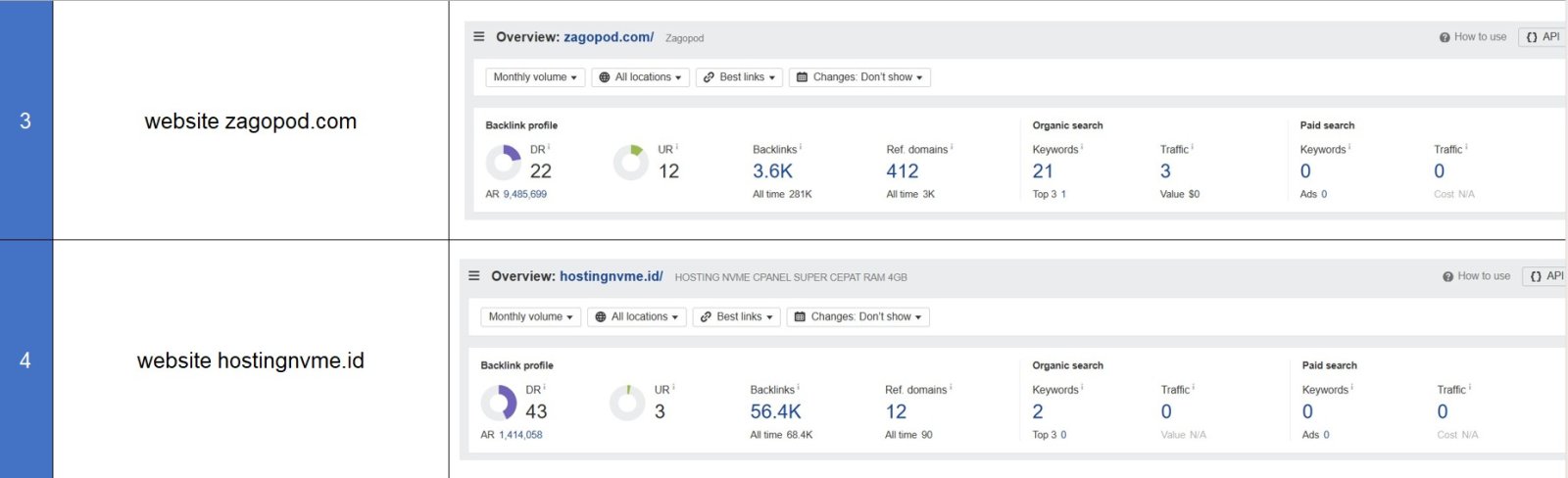Screen dimensions: 1568x478
Task: Open 412 ref. domains value
Action: [x=903, y=171]
